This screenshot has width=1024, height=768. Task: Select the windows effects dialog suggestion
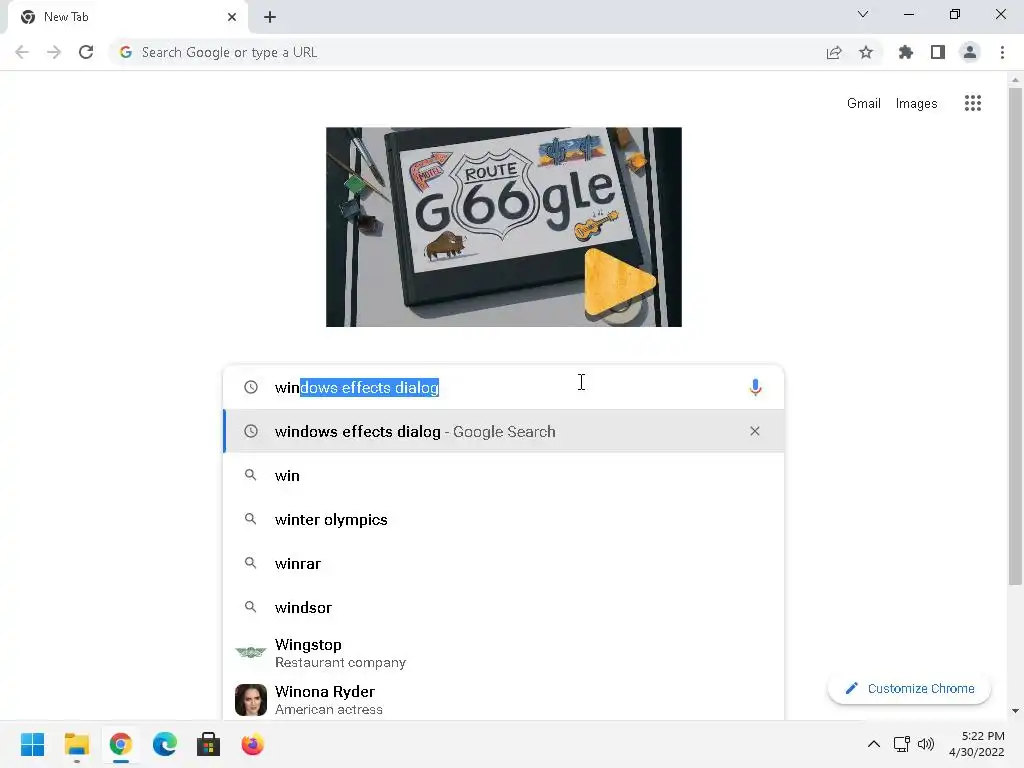pyautogui.click(x=504, y=431)
